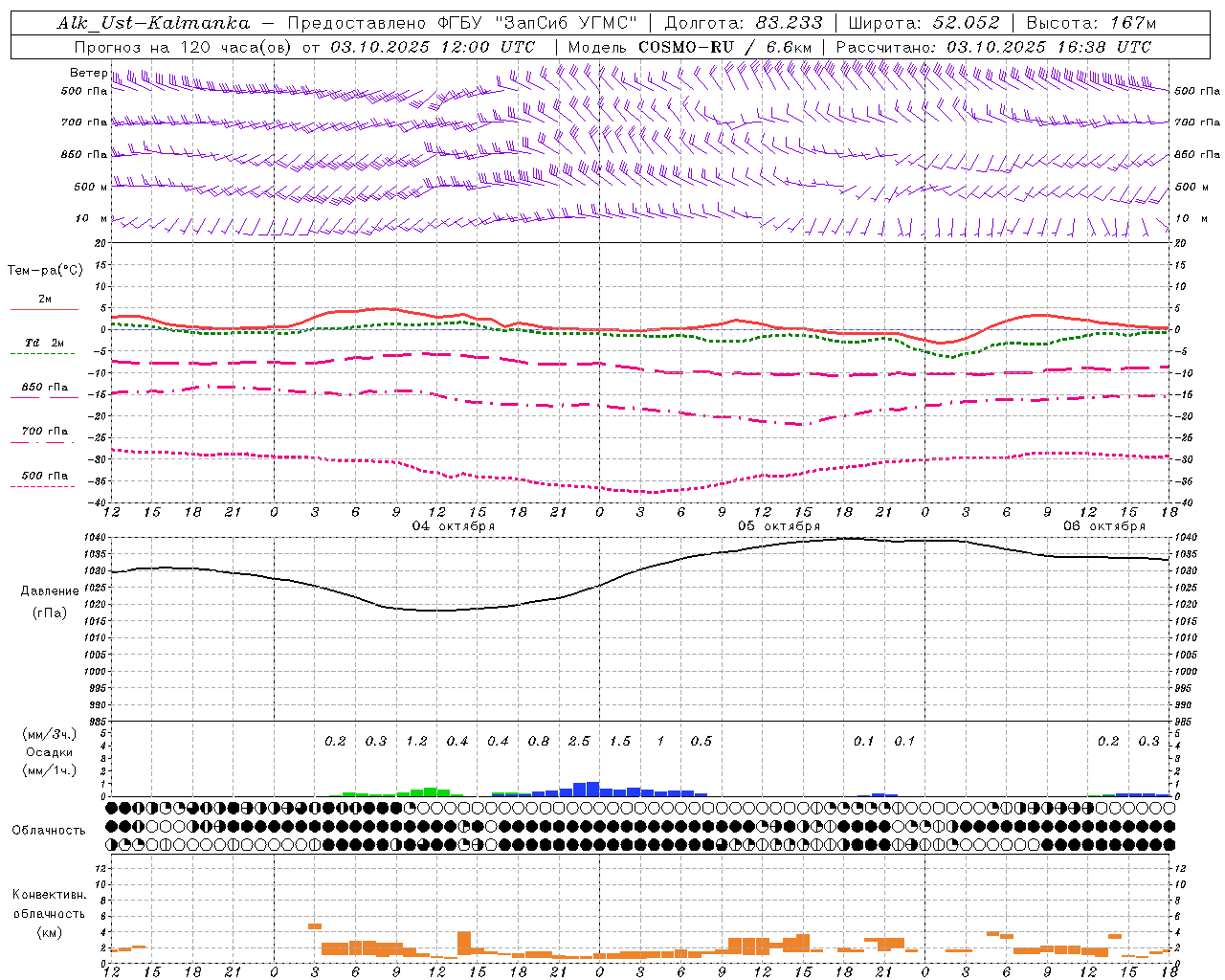
Task: Click the Прогноз на 120 часа(ов) text
Action: tap(184, 47)
